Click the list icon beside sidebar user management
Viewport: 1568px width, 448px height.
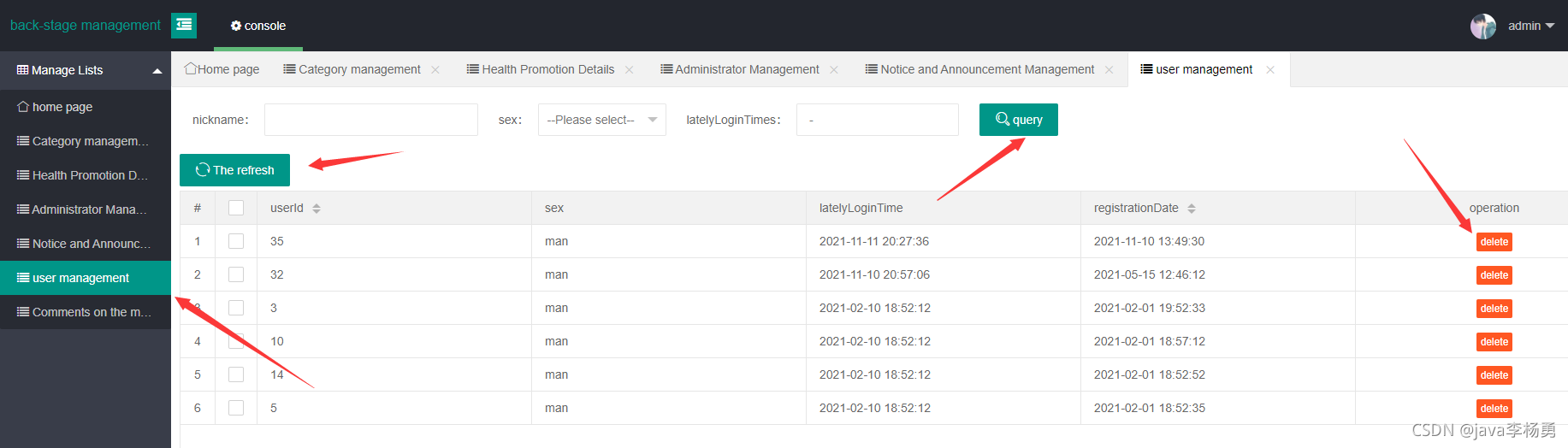tap(23, 278)
